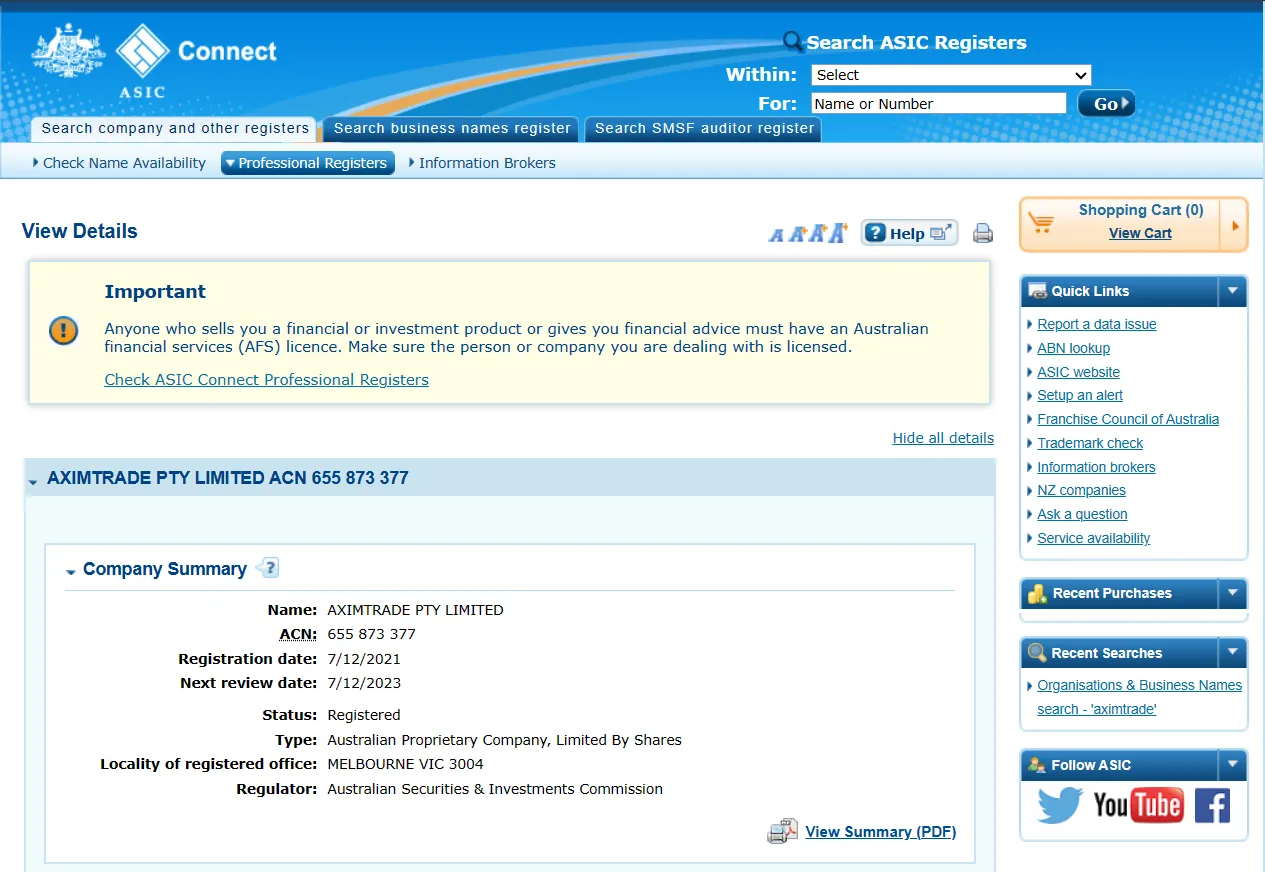Collapse the AXIMTRADE PTY LIMITED section

[x=34, y=481]
